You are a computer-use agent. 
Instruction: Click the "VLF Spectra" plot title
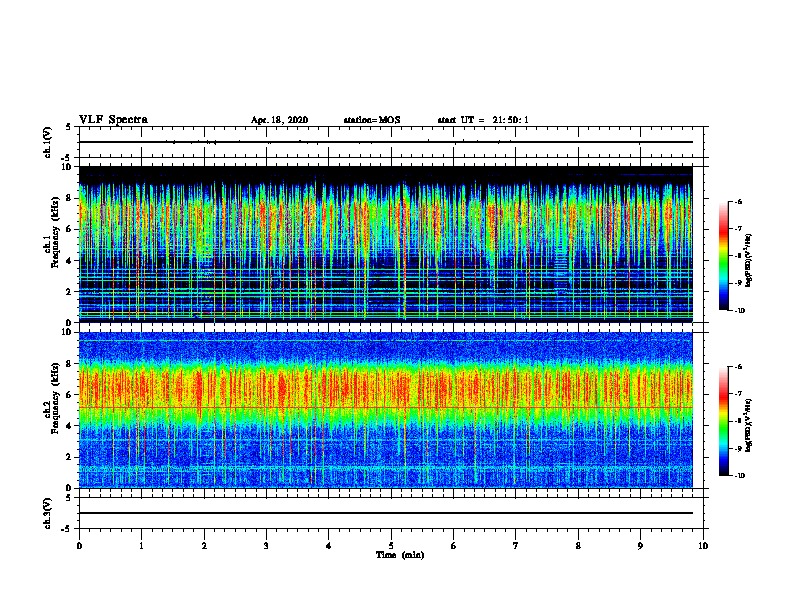(x=113, y=120)
